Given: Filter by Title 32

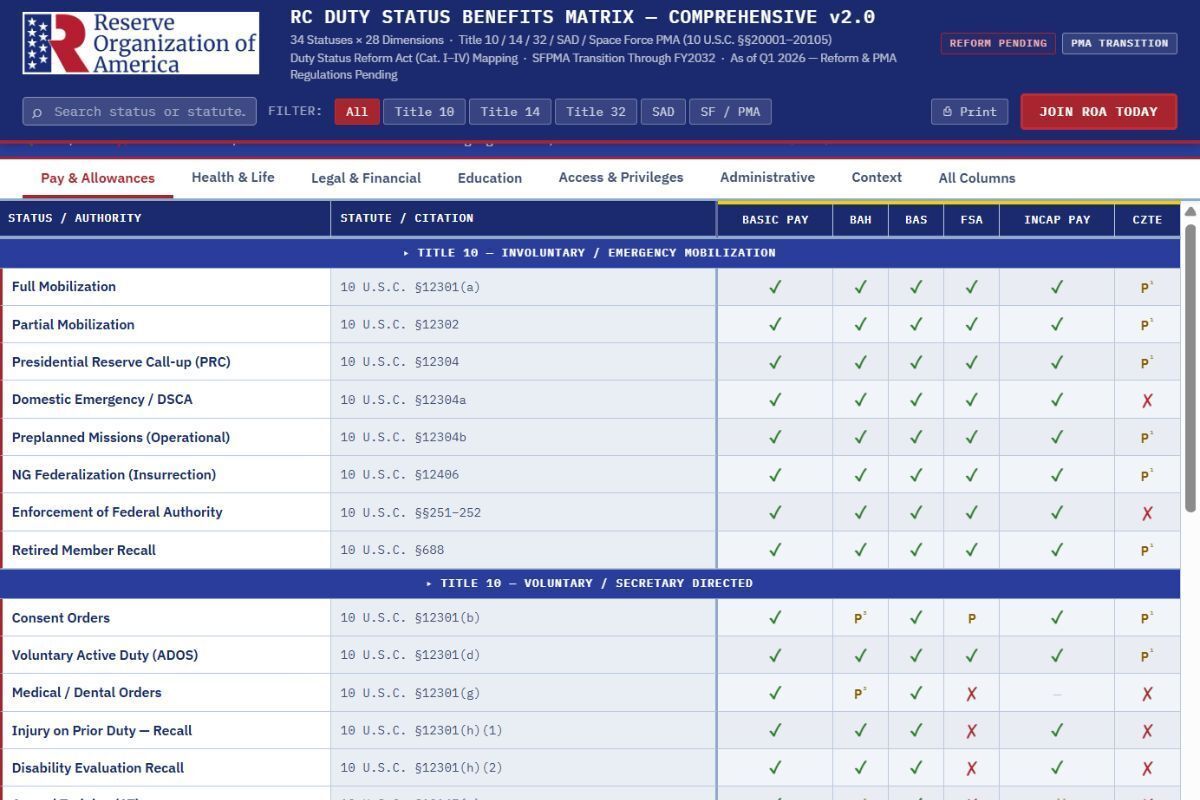Looking at the screenshot, I should (x=596, y=112).
